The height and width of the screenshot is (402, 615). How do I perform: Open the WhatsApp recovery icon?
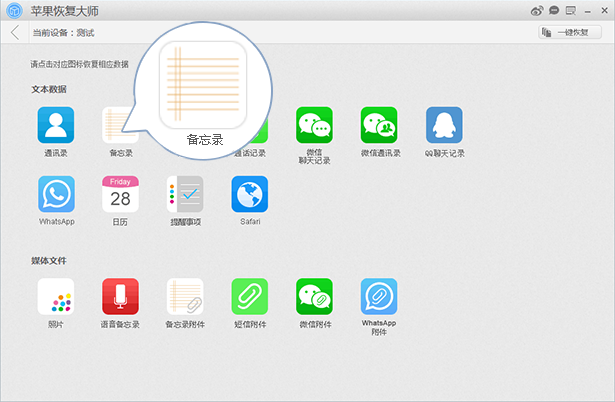(56, 194)
